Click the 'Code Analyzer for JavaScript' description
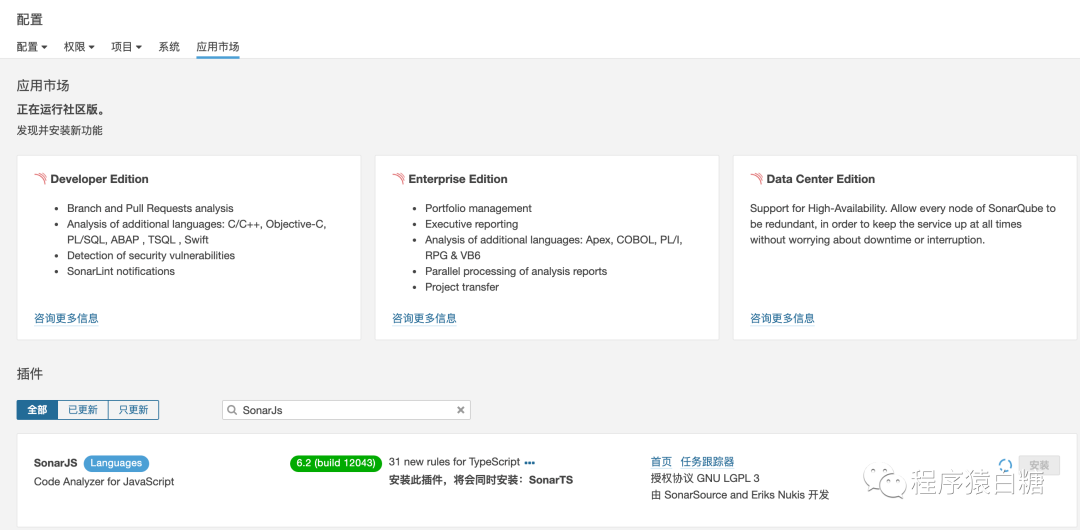Image resolution: width=1080 pixels, height=530 pixels. [x=104, y=482]
